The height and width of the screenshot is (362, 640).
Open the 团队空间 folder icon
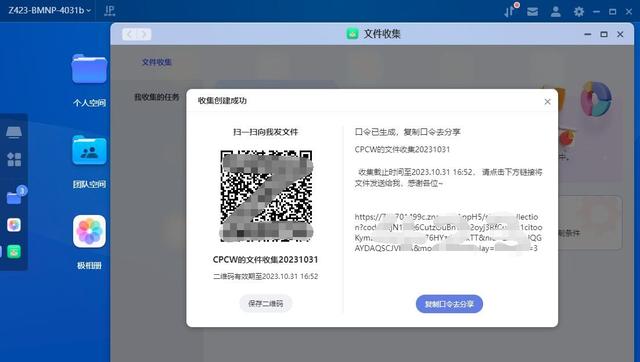click(x=89, y=150)
